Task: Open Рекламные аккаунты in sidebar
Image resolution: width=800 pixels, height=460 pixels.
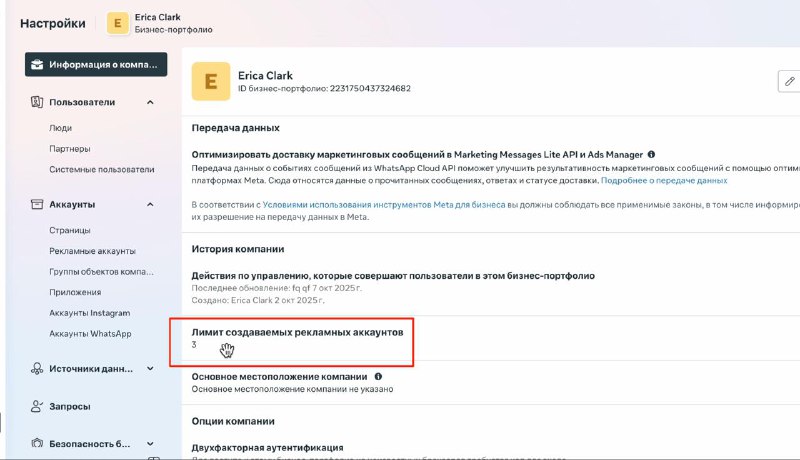Action: point(92,251)
